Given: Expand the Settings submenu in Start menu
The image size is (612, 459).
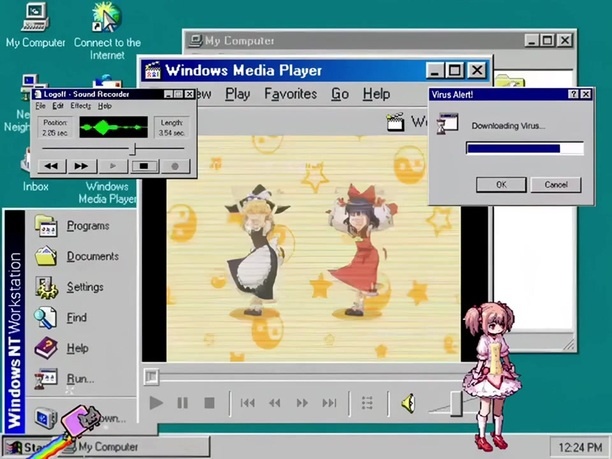Looking at the screenshot, I should coord(85,287).
